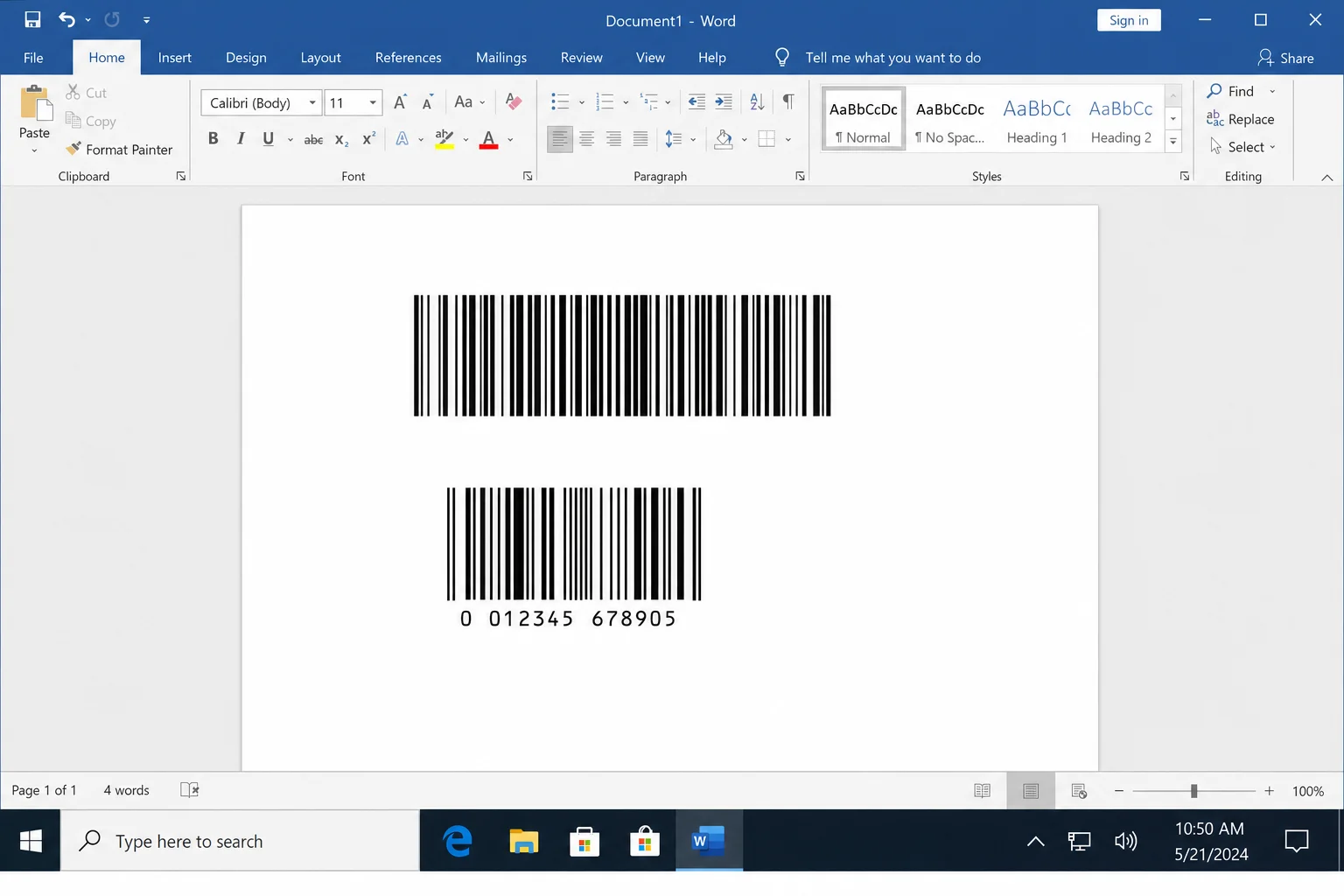
Task: Click the Paste clipboard icon
Action: click(x=35, y=103)
